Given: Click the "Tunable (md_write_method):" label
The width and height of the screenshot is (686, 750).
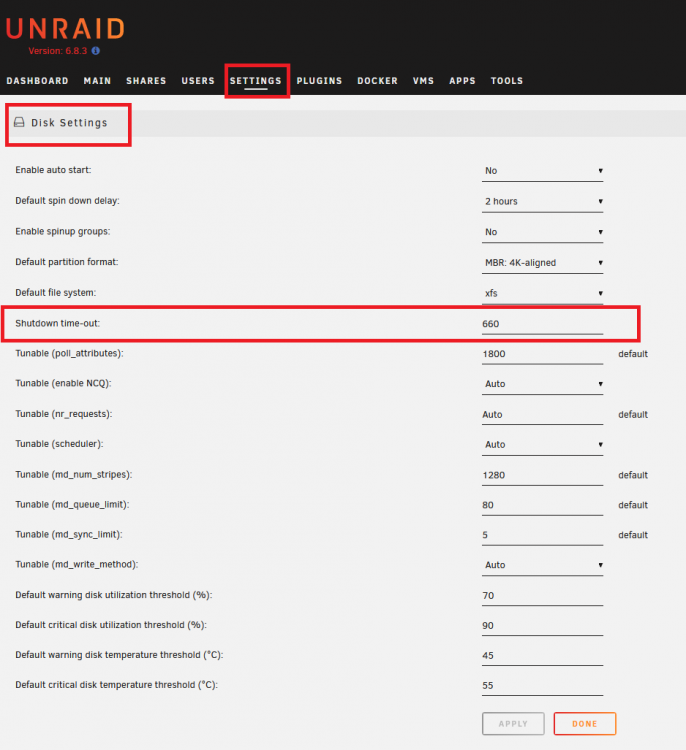Looking at the screenshot, I should pos(77,564).
